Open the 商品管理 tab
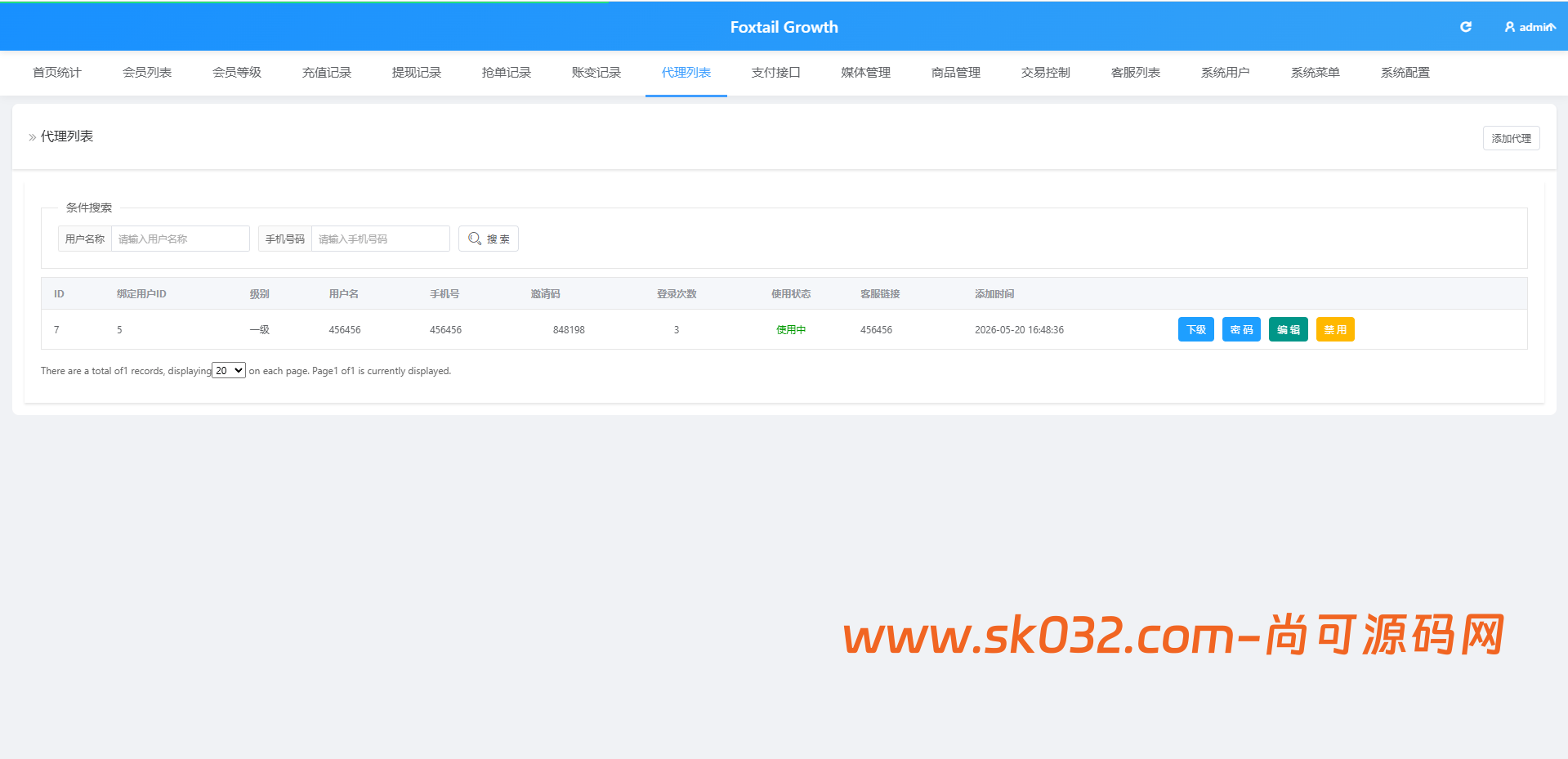 956,73
